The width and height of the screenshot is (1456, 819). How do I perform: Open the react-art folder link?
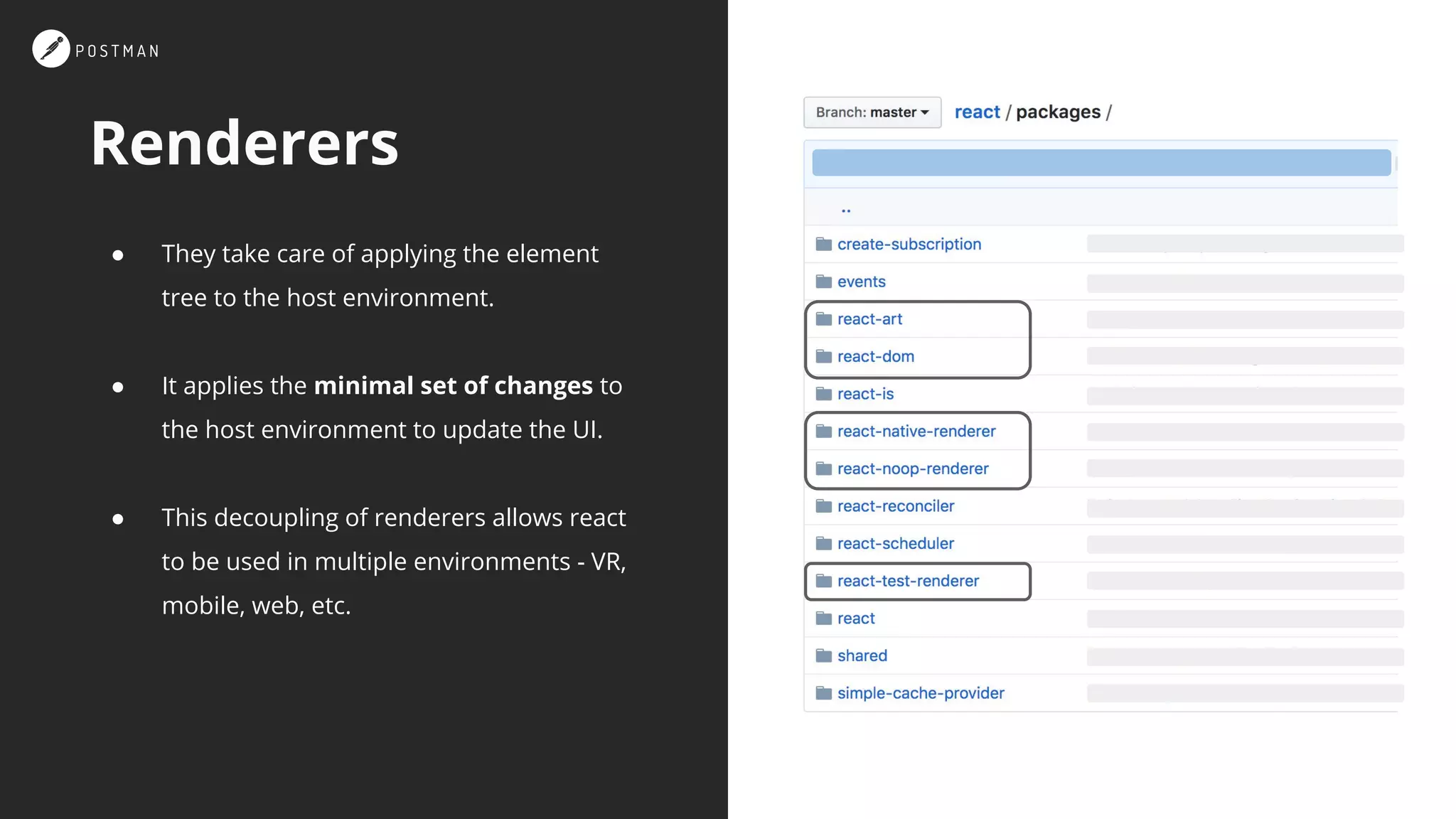click(869, 319)
